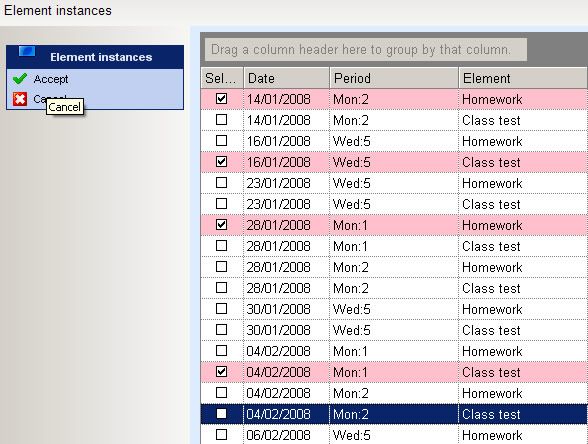This screenshot has height=444, width=588.
Task: Uncheck the 16/01/2008 Wed:5 Class test checkbox
Action: point(222,162)
